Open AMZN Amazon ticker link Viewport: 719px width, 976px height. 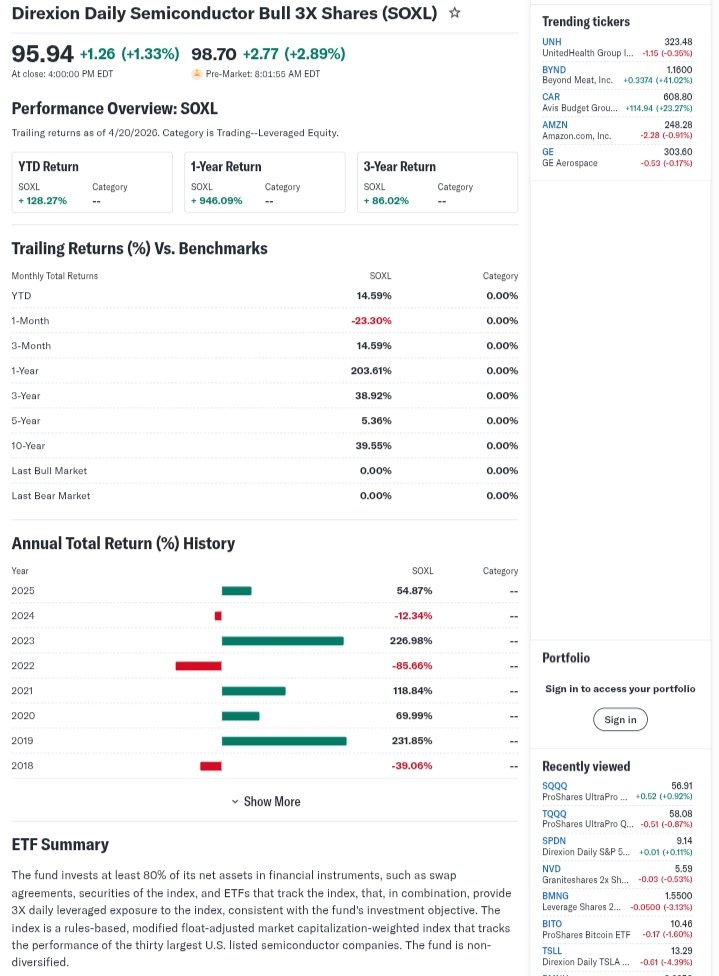coord(555,125)
